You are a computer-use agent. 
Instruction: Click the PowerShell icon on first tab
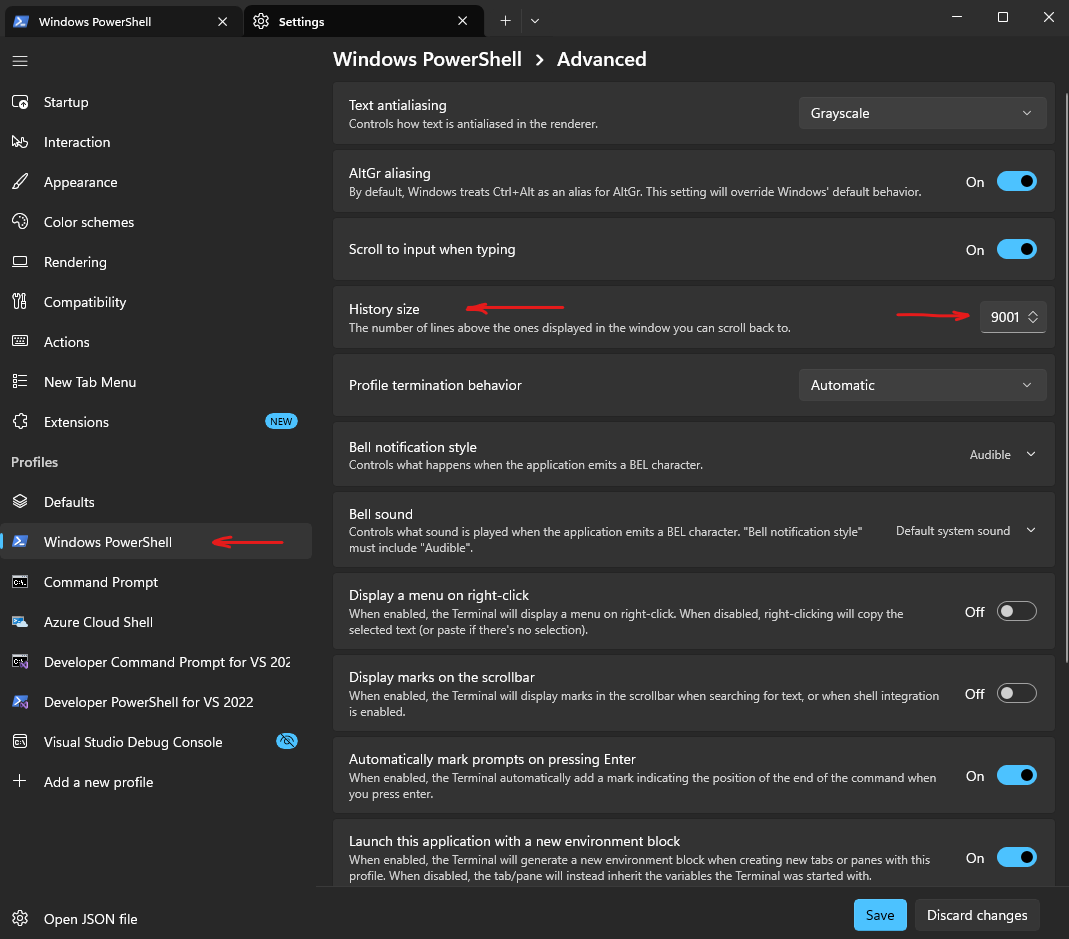(x=20, y=21)
